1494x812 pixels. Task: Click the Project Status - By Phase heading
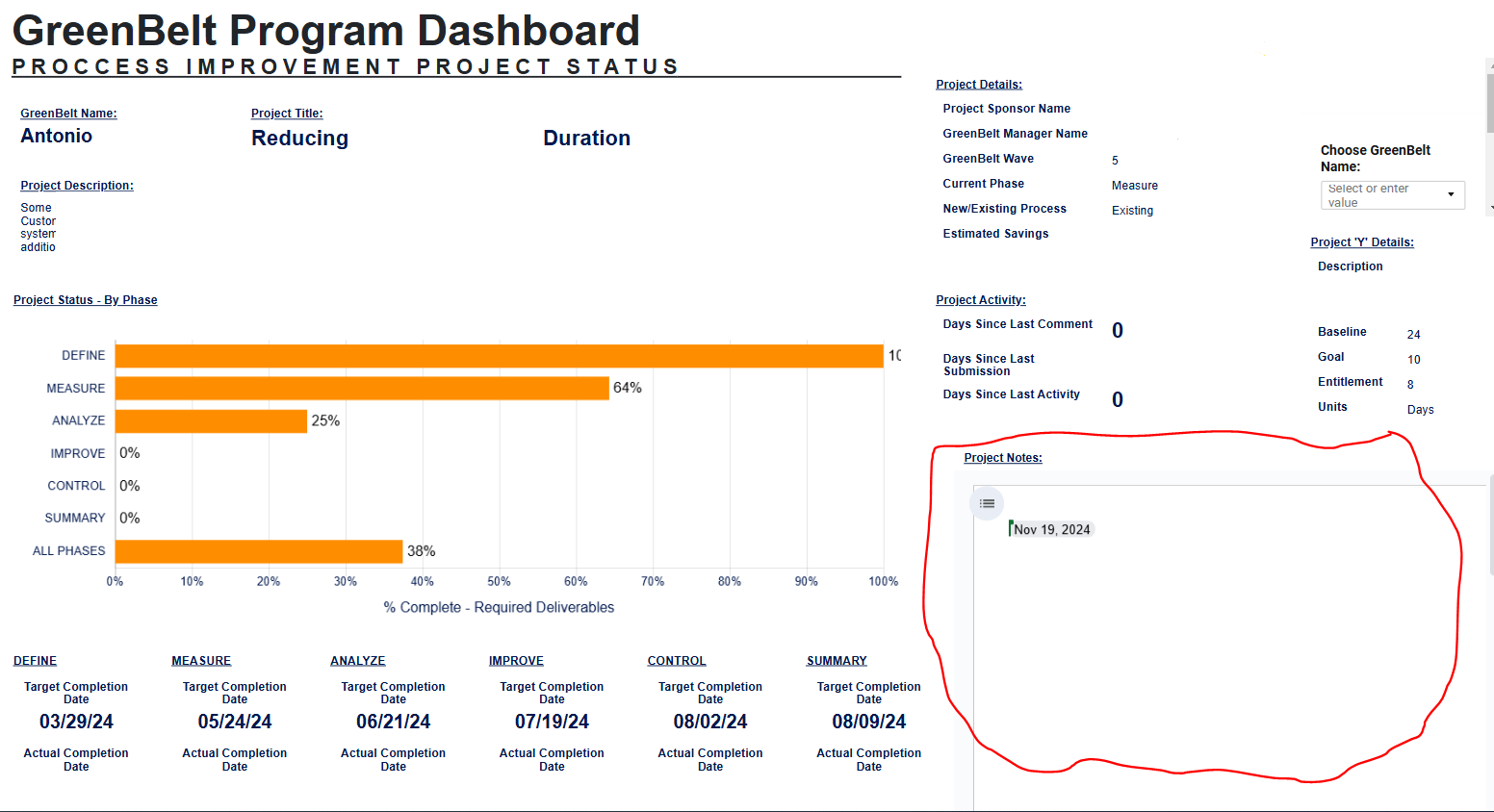85,300
